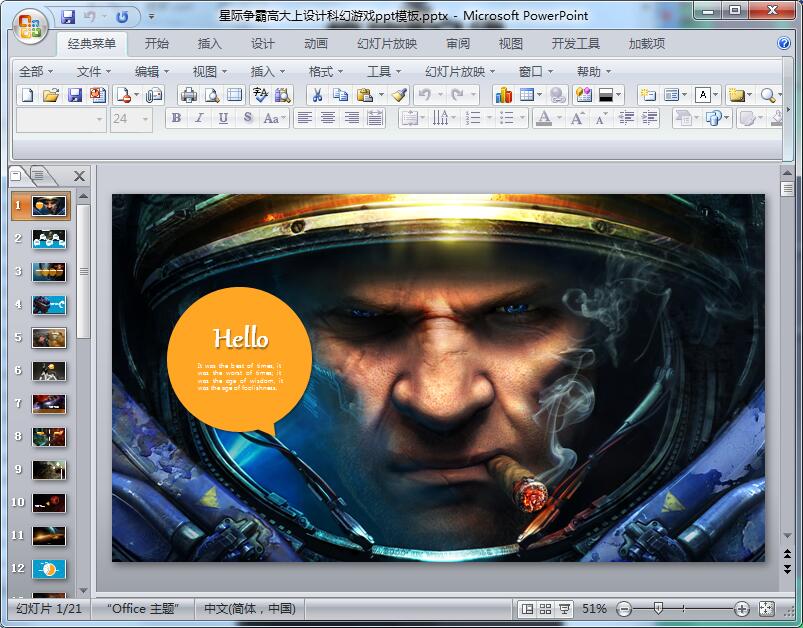803x628 pixels.
Task: Click the Zoom magnifier icon in toolbar
Action: tap(768, 95)
